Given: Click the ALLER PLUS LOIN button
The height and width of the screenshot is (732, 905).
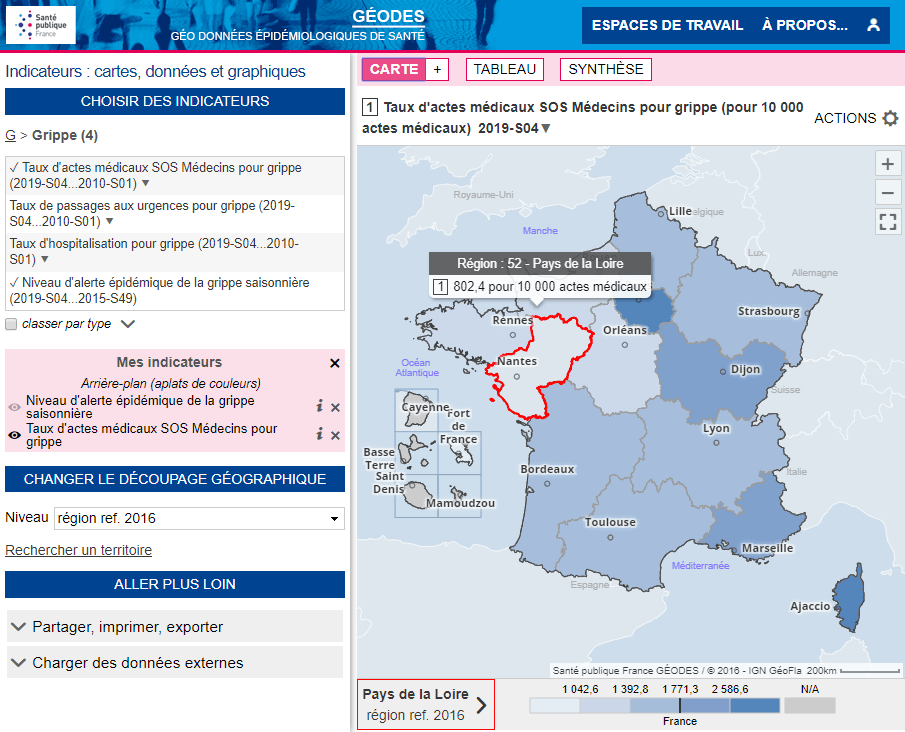Looking at the screenshot, I should (x=175, y=584).
